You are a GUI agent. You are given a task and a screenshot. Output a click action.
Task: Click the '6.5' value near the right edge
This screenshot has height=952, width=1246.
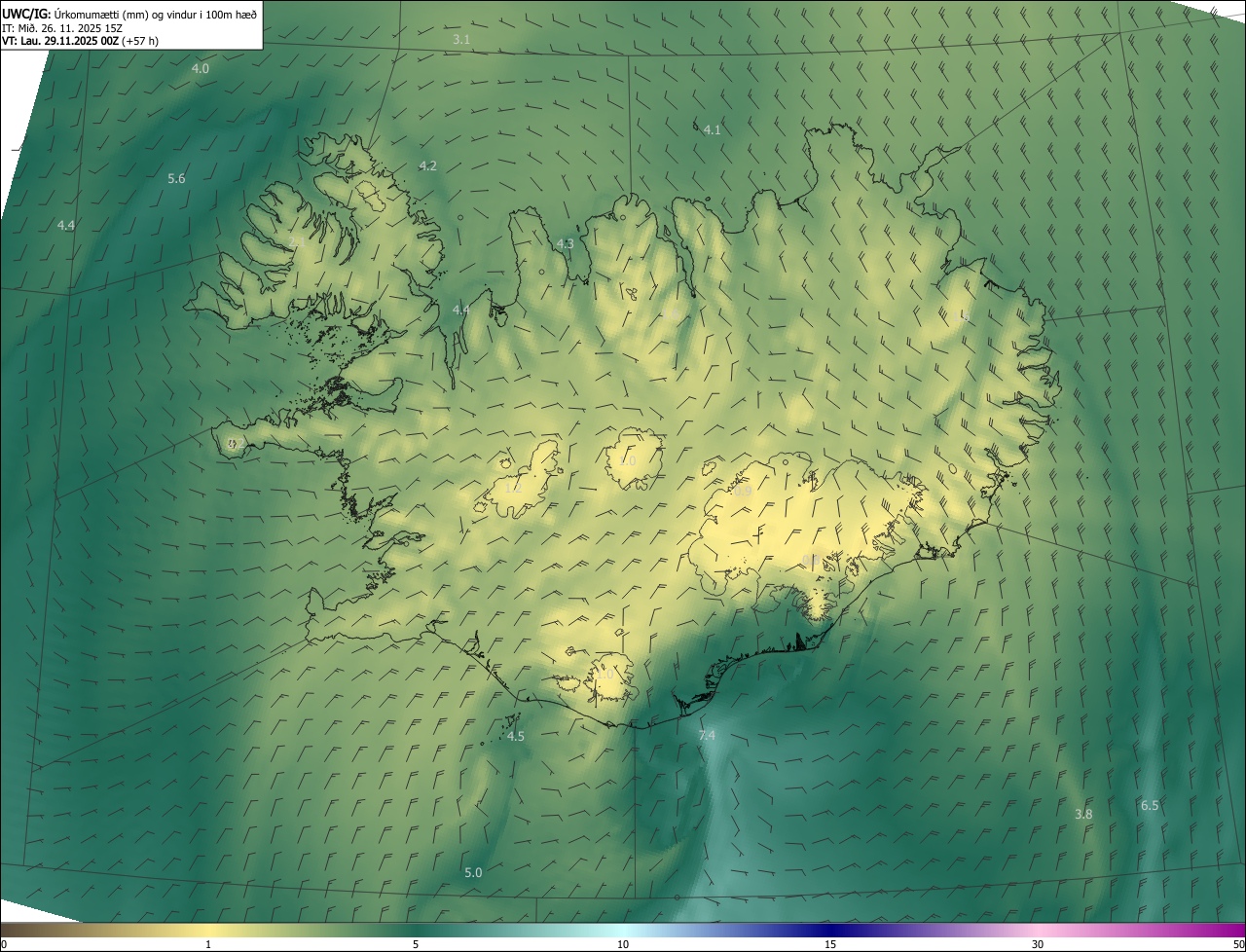point(1150,806)
